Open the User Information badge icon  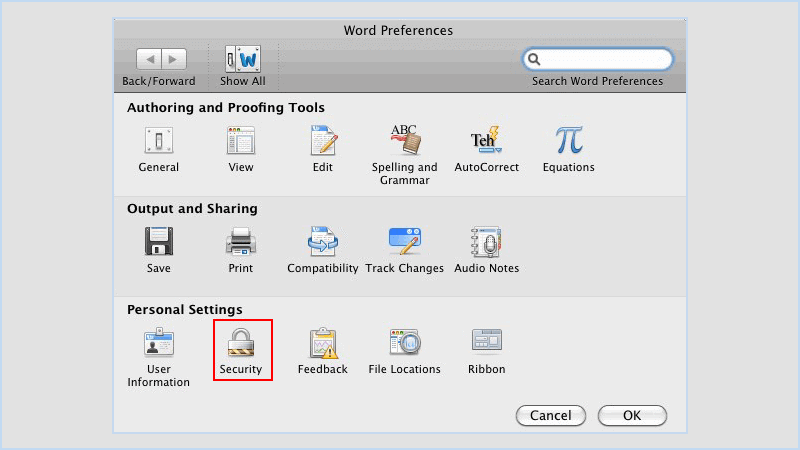[x=159, y=342]
